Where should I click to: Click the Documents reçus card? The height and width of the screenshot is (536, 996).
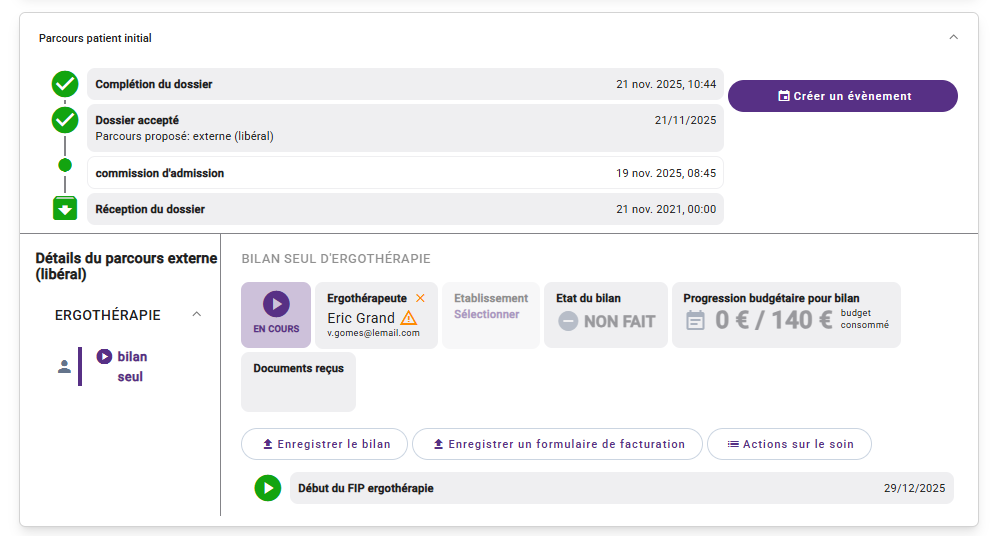tap(298, 382)
